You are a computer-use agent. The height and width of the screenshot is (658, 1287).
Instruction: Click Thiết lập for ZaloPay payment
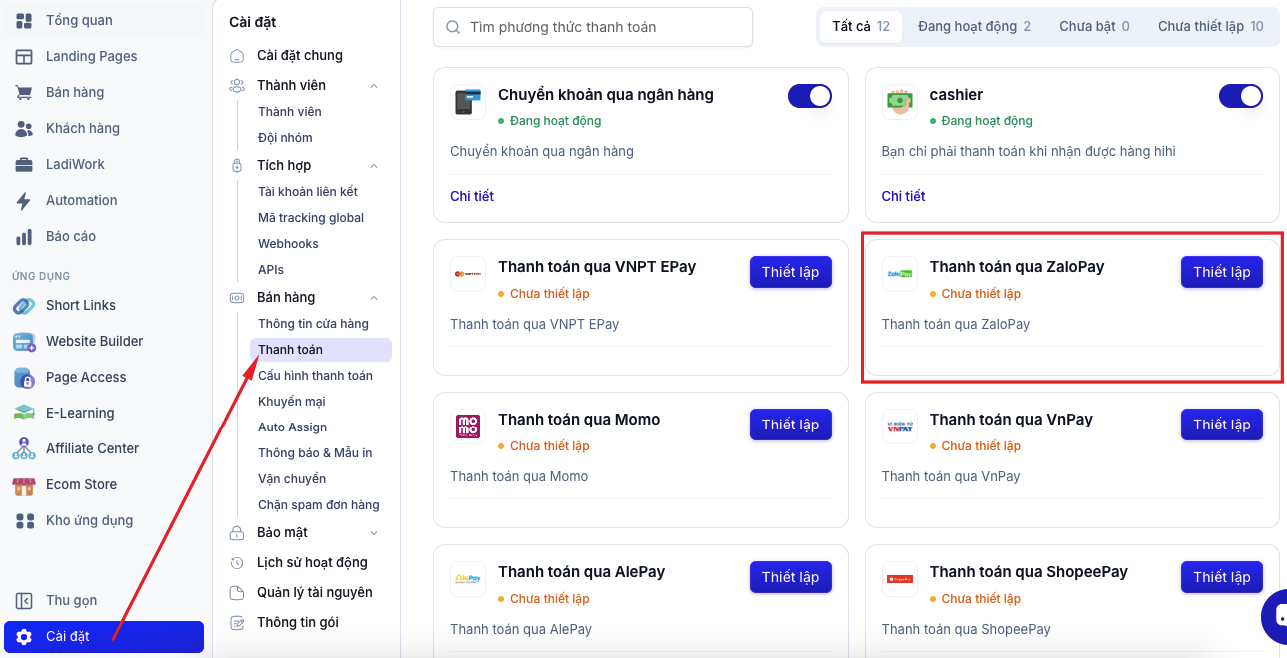(x=1222, y=272)
